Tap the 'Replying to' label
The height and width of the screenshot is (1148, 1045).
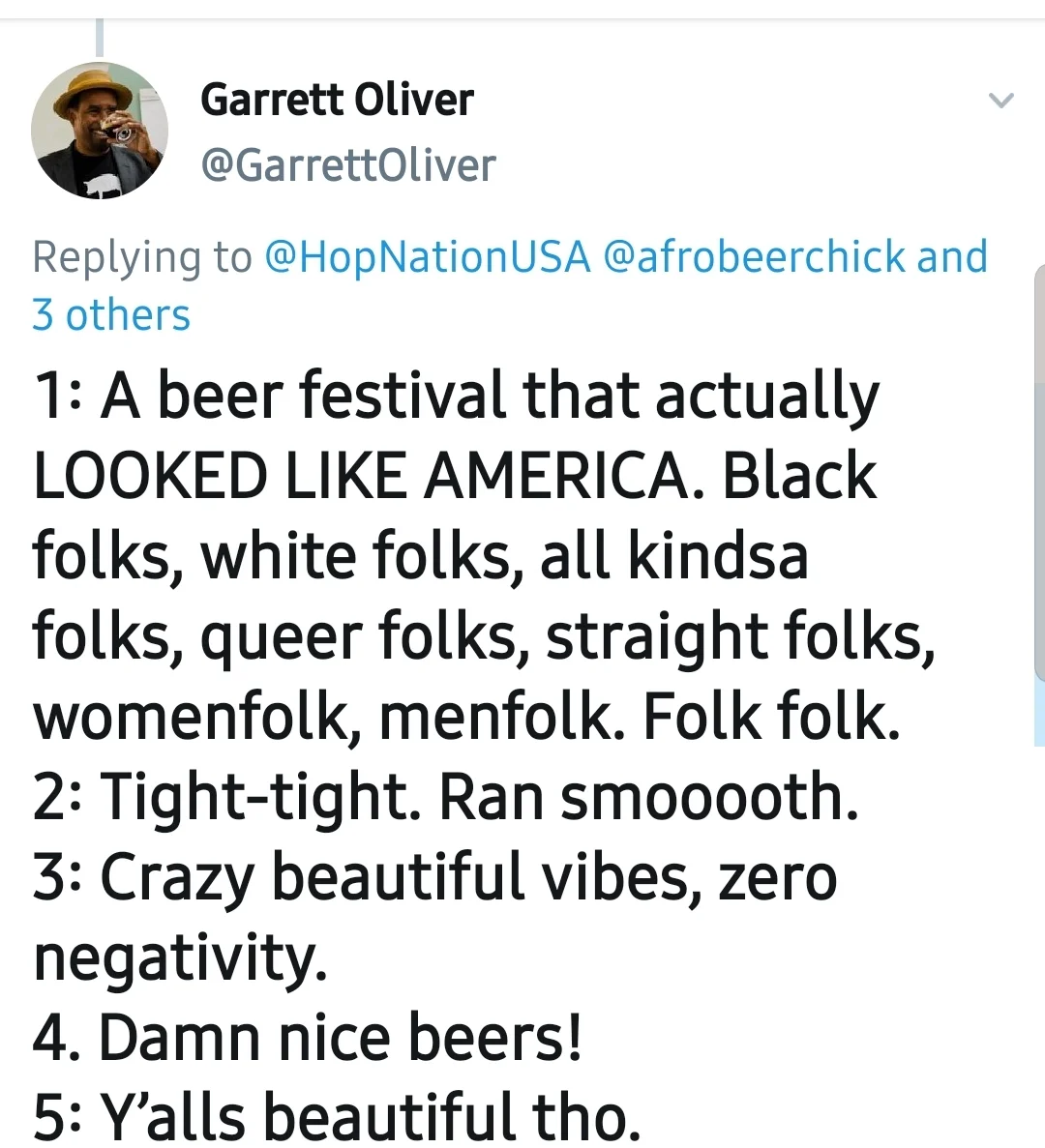[x=141, y=257]
